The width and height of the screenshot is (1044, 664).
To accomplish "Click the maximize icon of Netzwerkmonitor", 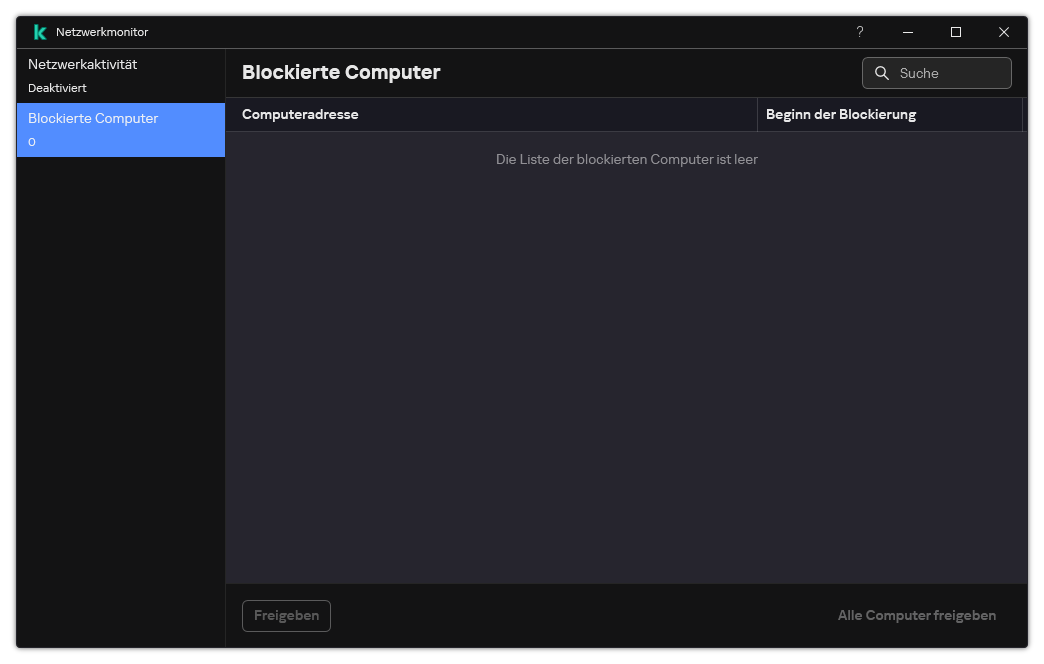I will click(956, 32).
